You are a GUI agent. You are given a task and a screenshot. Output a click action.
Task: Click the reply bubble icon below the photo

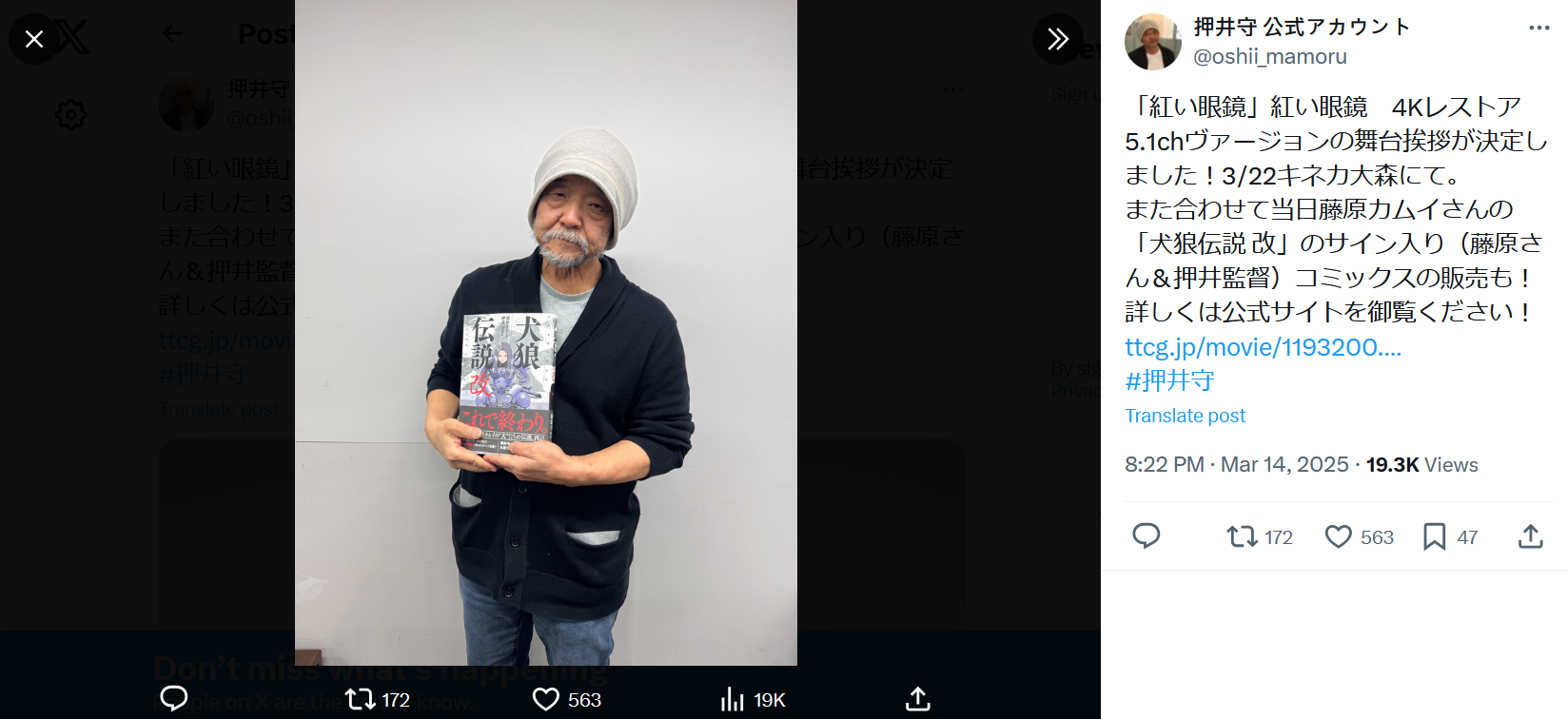click(174, 699)
